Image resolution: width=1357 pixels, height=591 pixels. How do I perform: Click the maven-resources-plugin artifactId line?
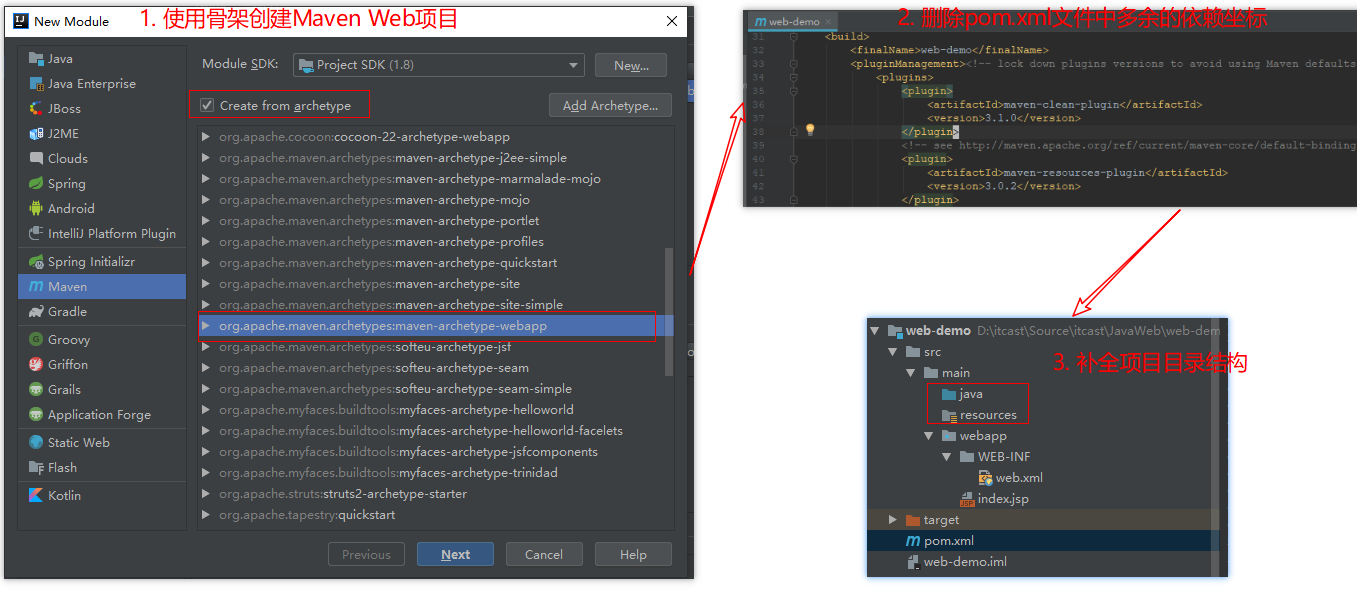1077,172
